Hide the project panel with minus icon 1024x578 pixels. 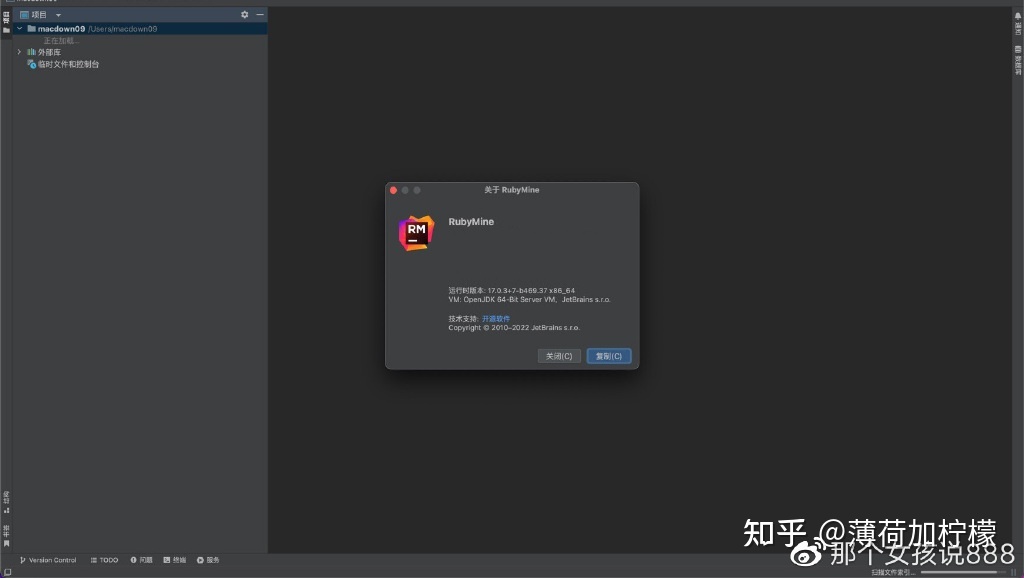pos(260,14)
